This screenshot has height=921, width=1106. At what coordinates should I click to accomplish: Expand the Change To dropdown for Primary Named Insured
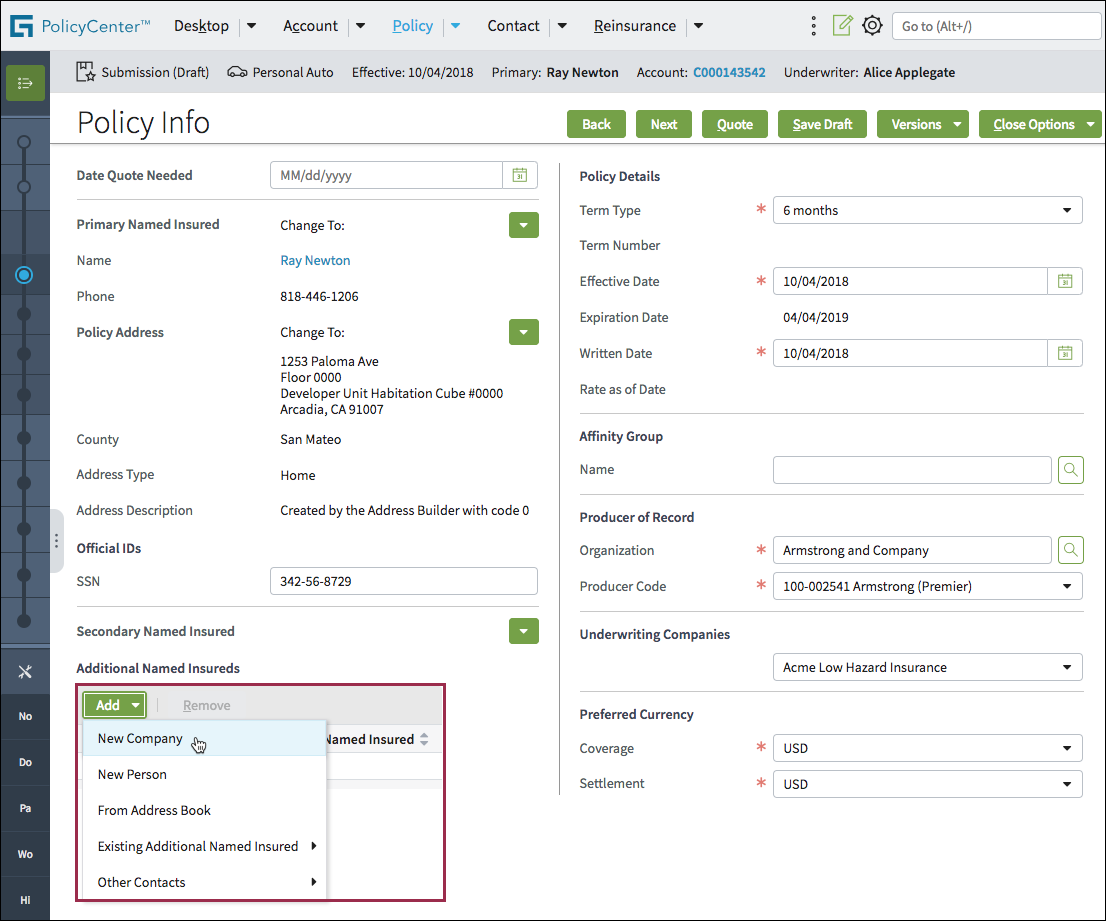click(523, 225)
